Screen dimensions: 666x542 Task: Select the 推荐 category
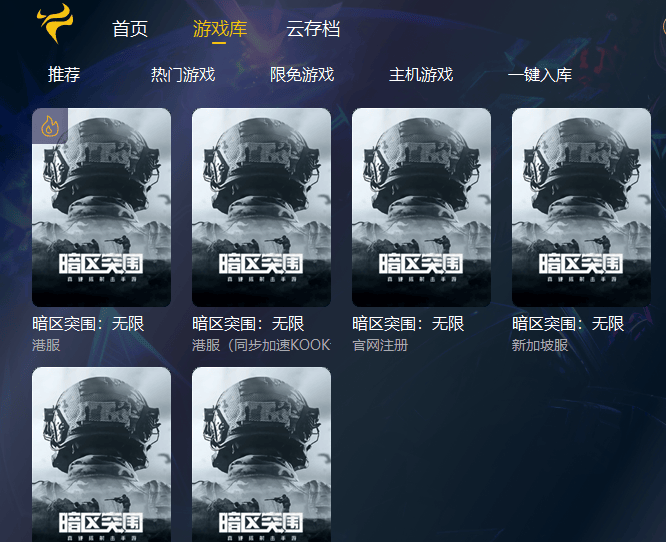point(64,75)
